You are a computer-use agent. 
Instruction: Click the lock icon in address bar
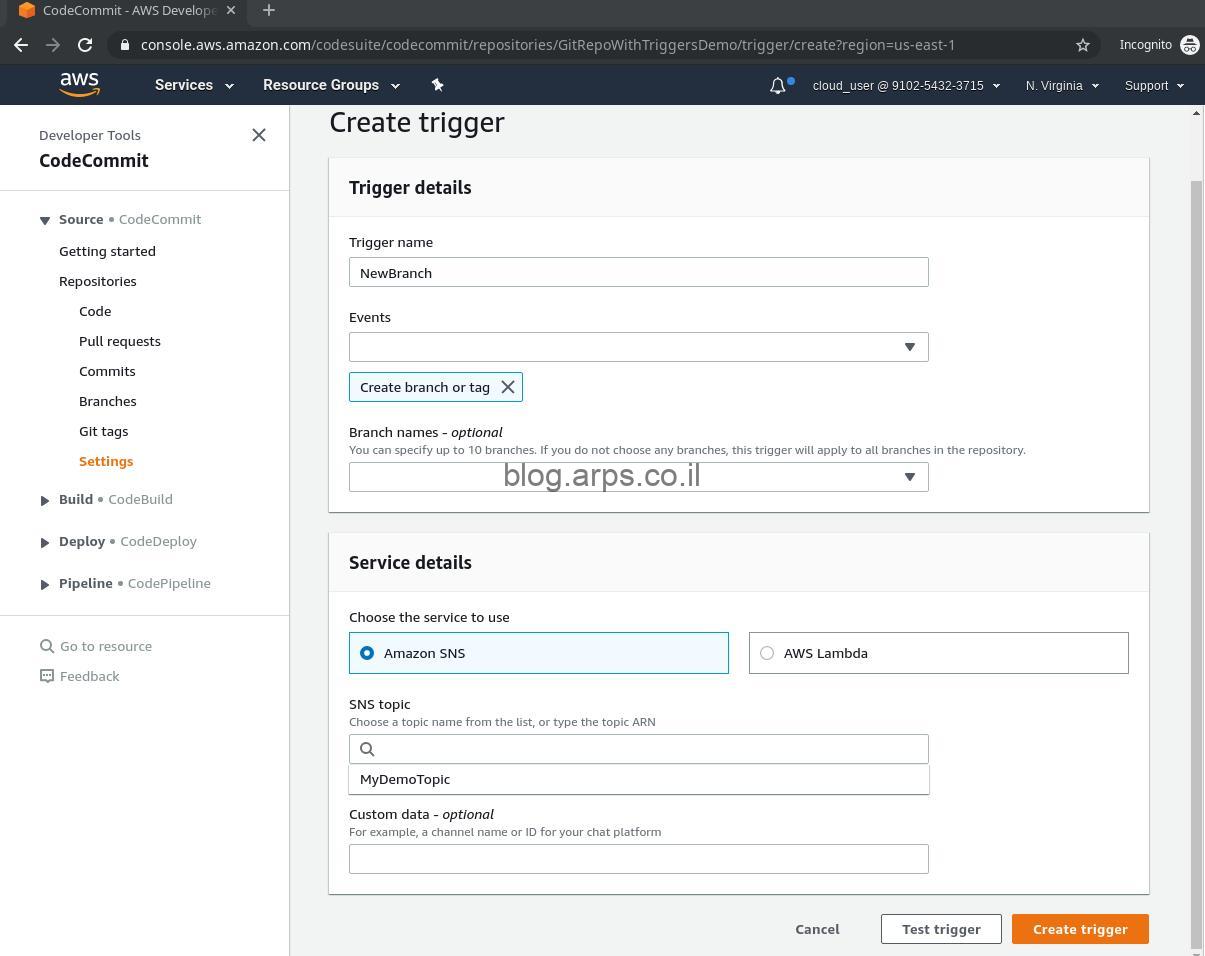click(x=124, y=45)
